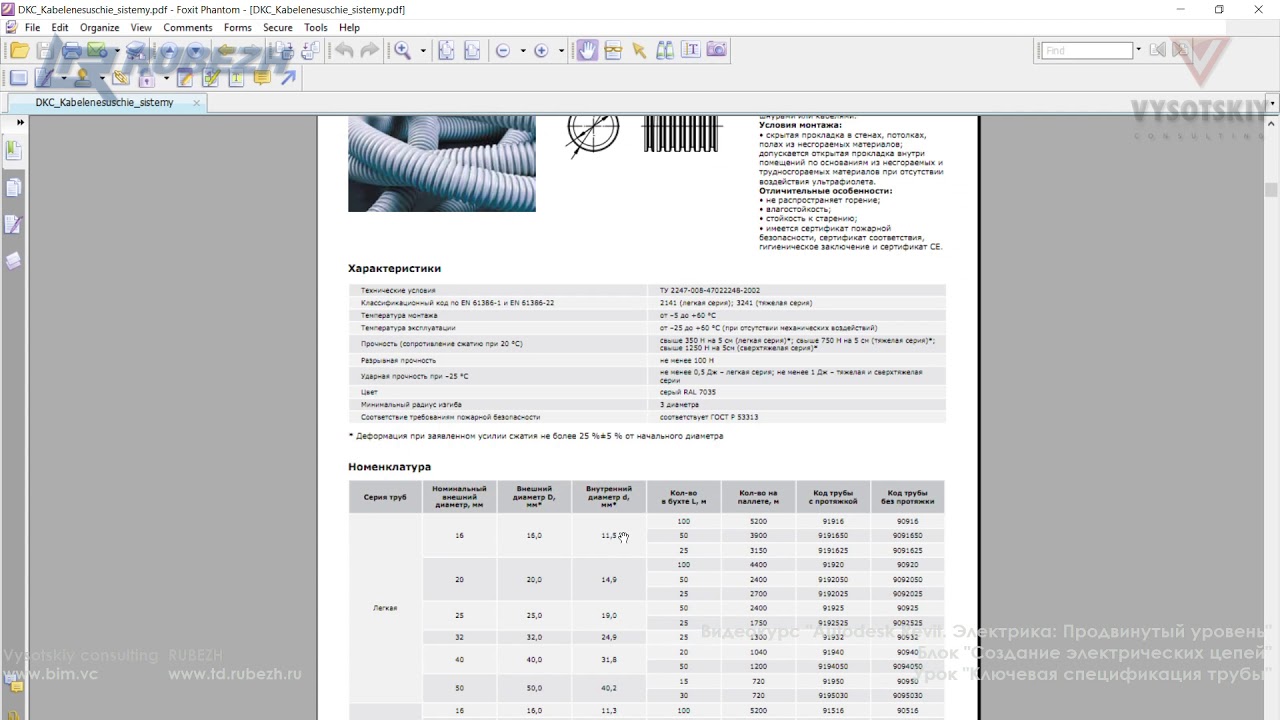Click the rectangle Link tool icon

point(19,78)
